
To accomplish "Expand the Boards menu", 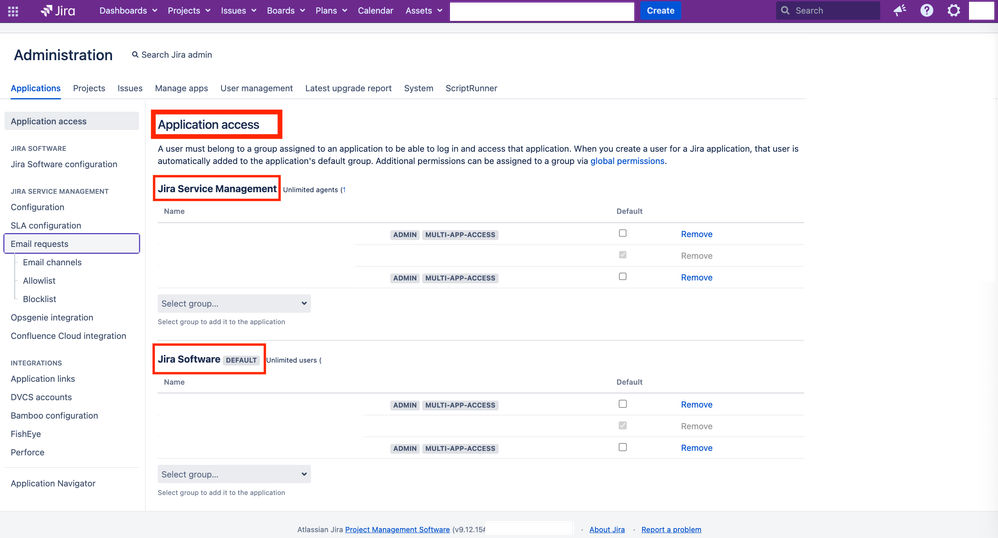I will [286, 11].
